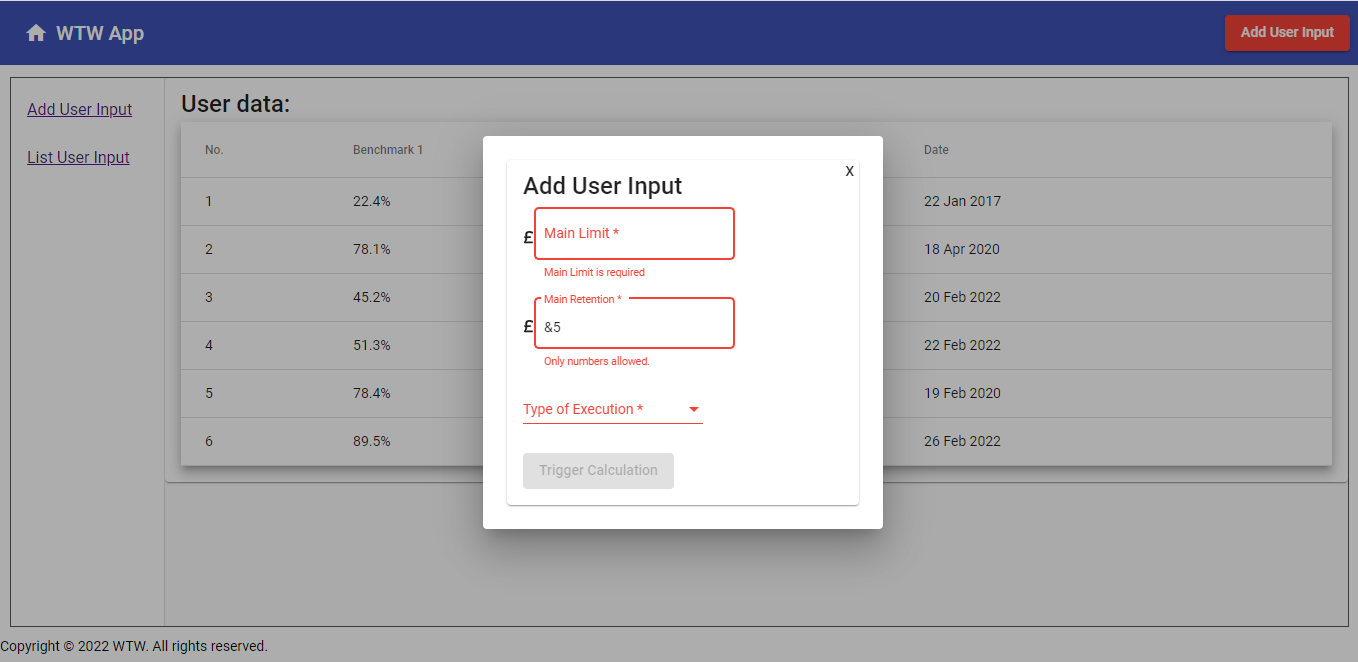Select the 78.1% benchmark cell
This screenshot has height=662, width=1358.
[x=372, y=249]
